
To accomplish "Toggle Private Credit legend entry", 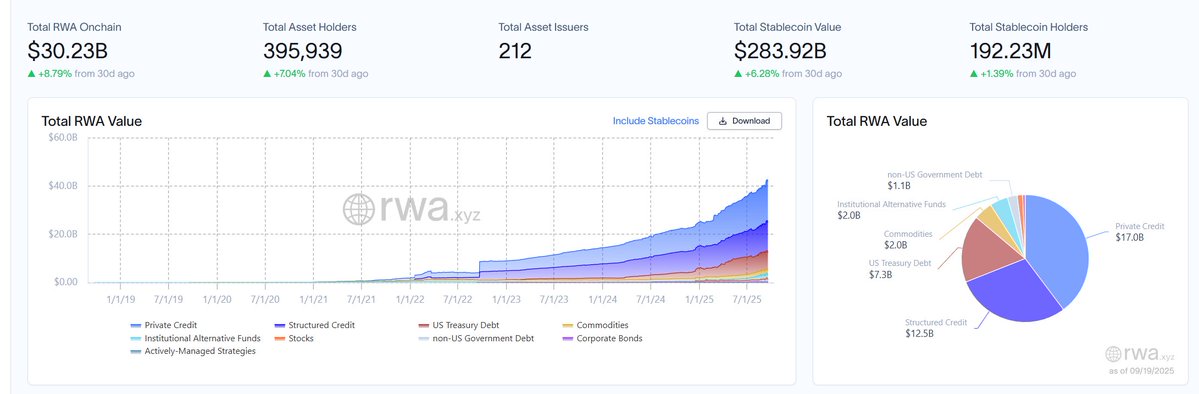I will tap(163, 325).
